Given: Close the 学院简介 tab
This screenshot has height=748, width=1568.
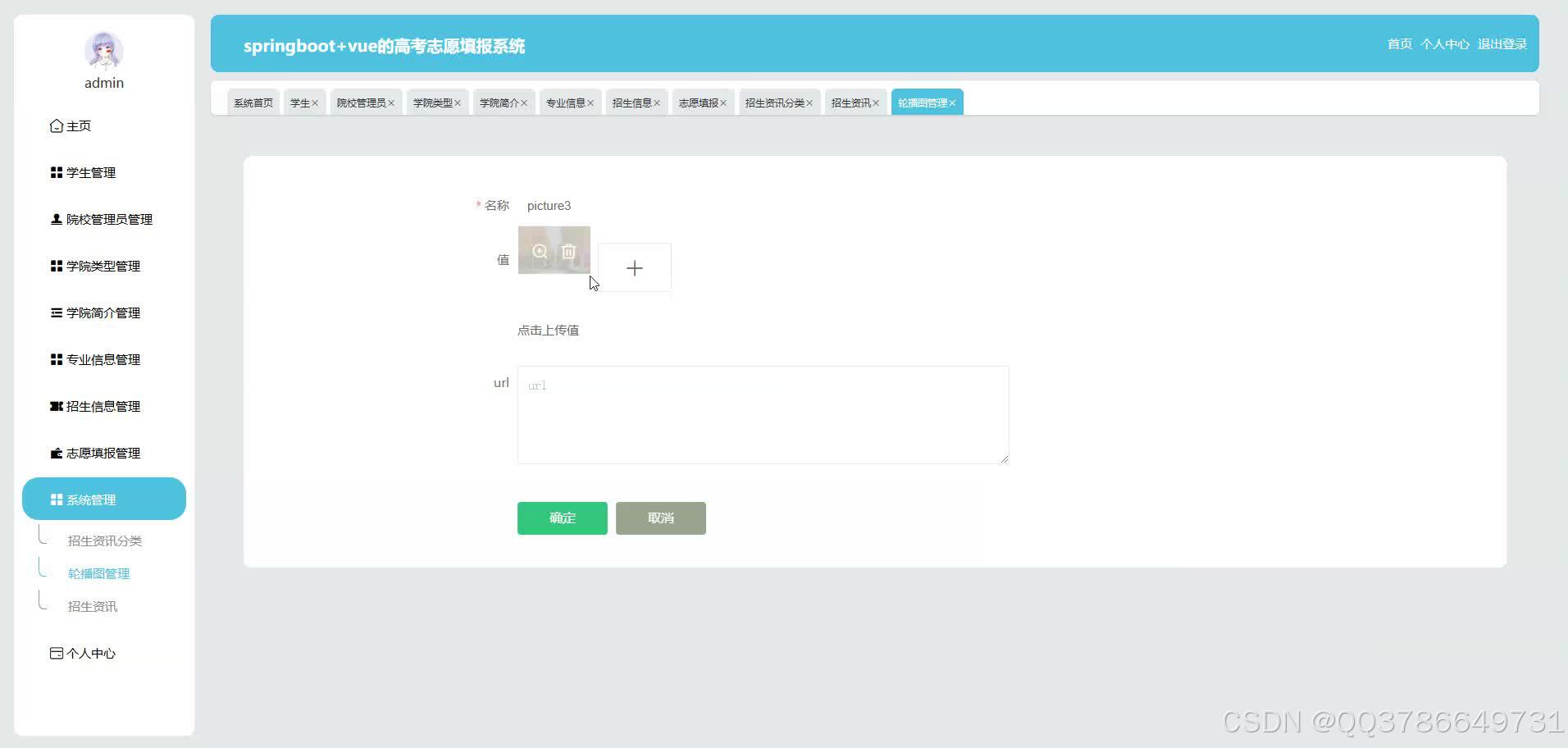Looking at the screenshot, I should tap(524, 103).
